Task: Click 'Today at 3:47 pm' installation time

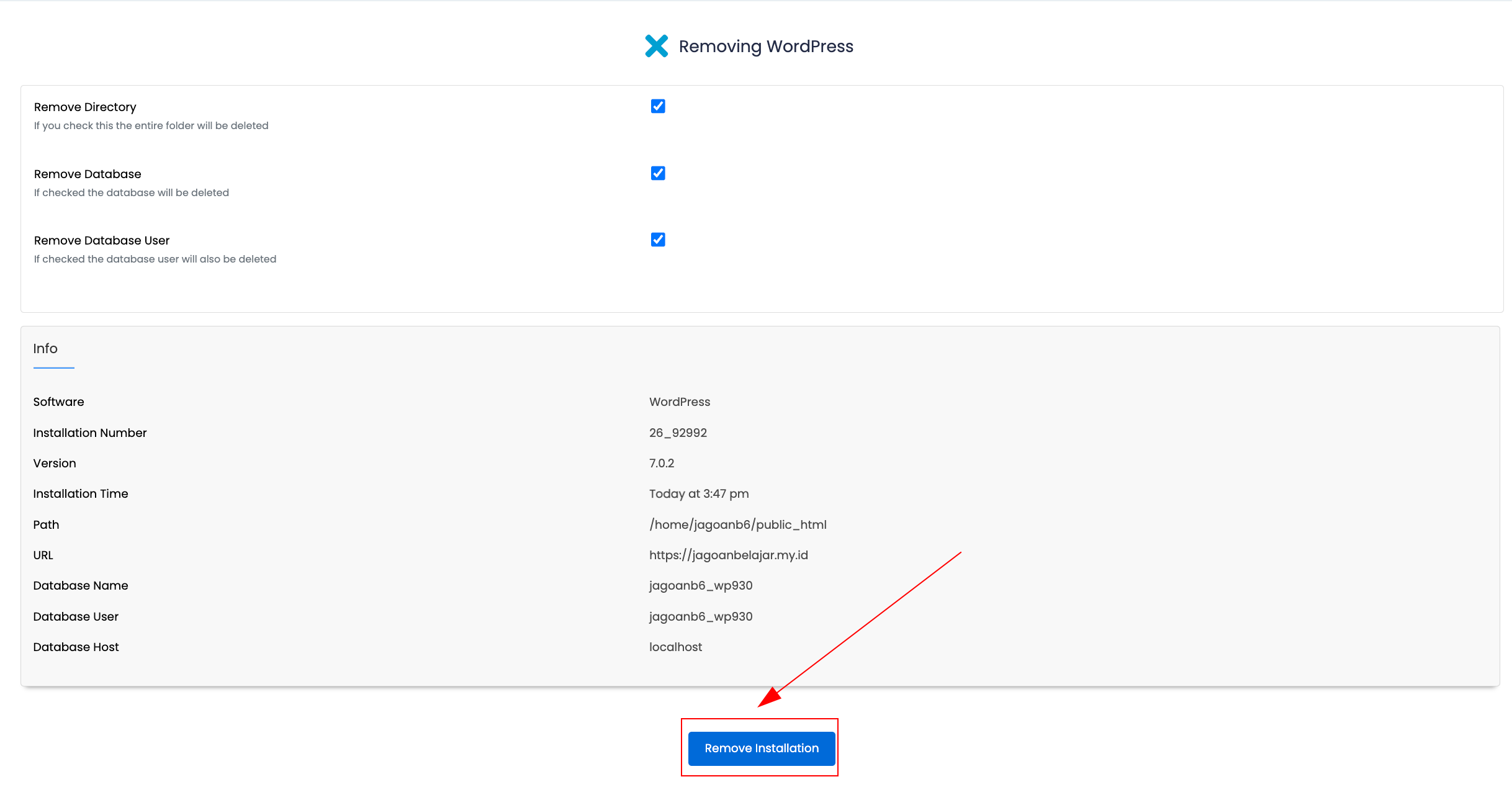Action: click(699, 494)
